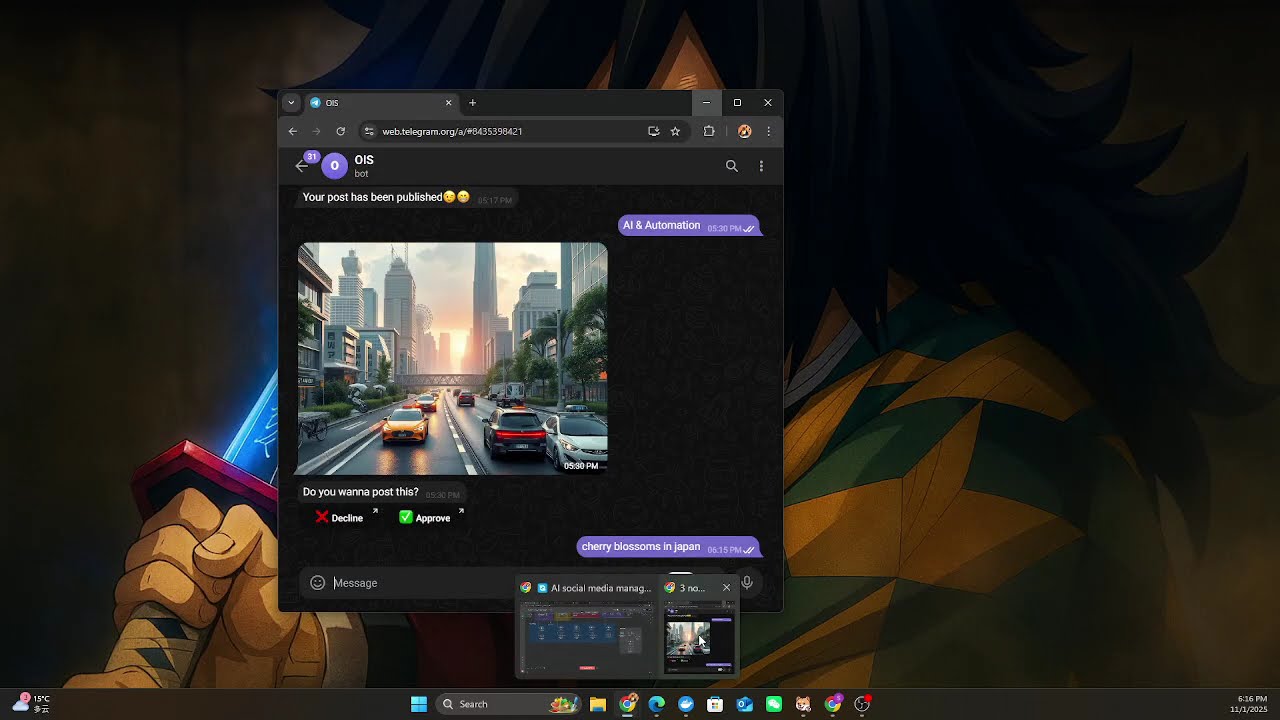Go back in browser history

pos(293,131)
